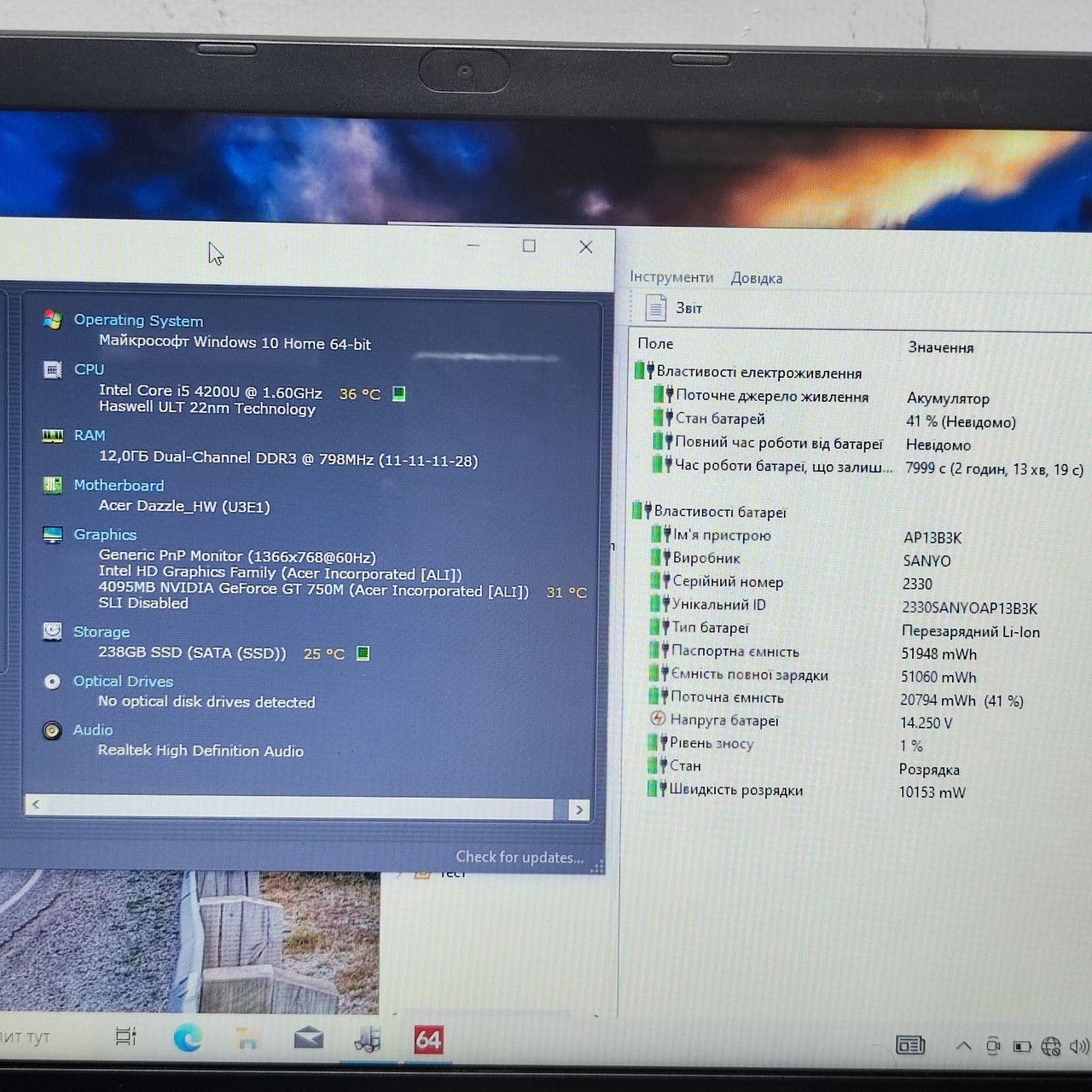The width and height of the screenshot is (1092, 1092).
Task: Show hidden tray icons with the chevron
Action: [964, 1045]
